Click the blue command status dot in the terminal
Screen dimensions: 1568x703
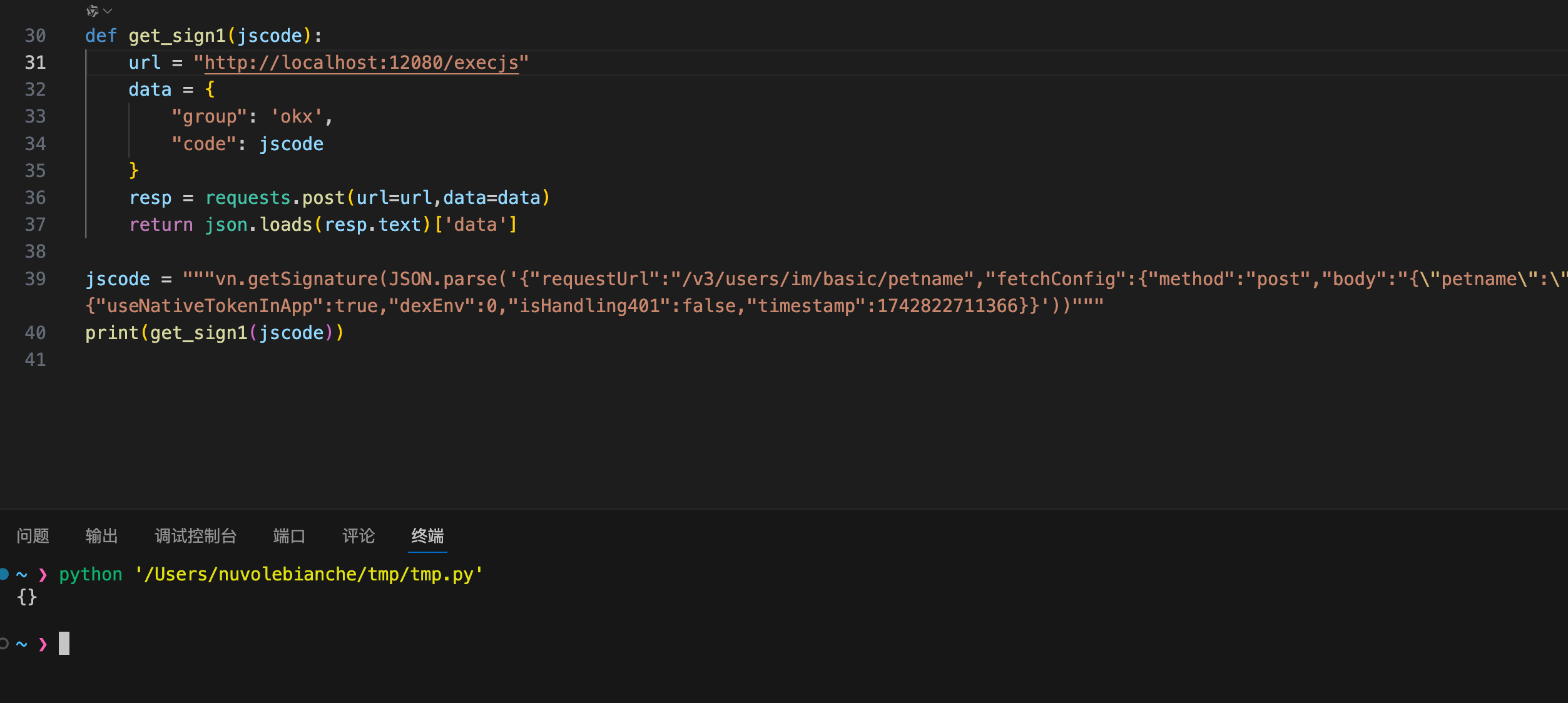4,574
